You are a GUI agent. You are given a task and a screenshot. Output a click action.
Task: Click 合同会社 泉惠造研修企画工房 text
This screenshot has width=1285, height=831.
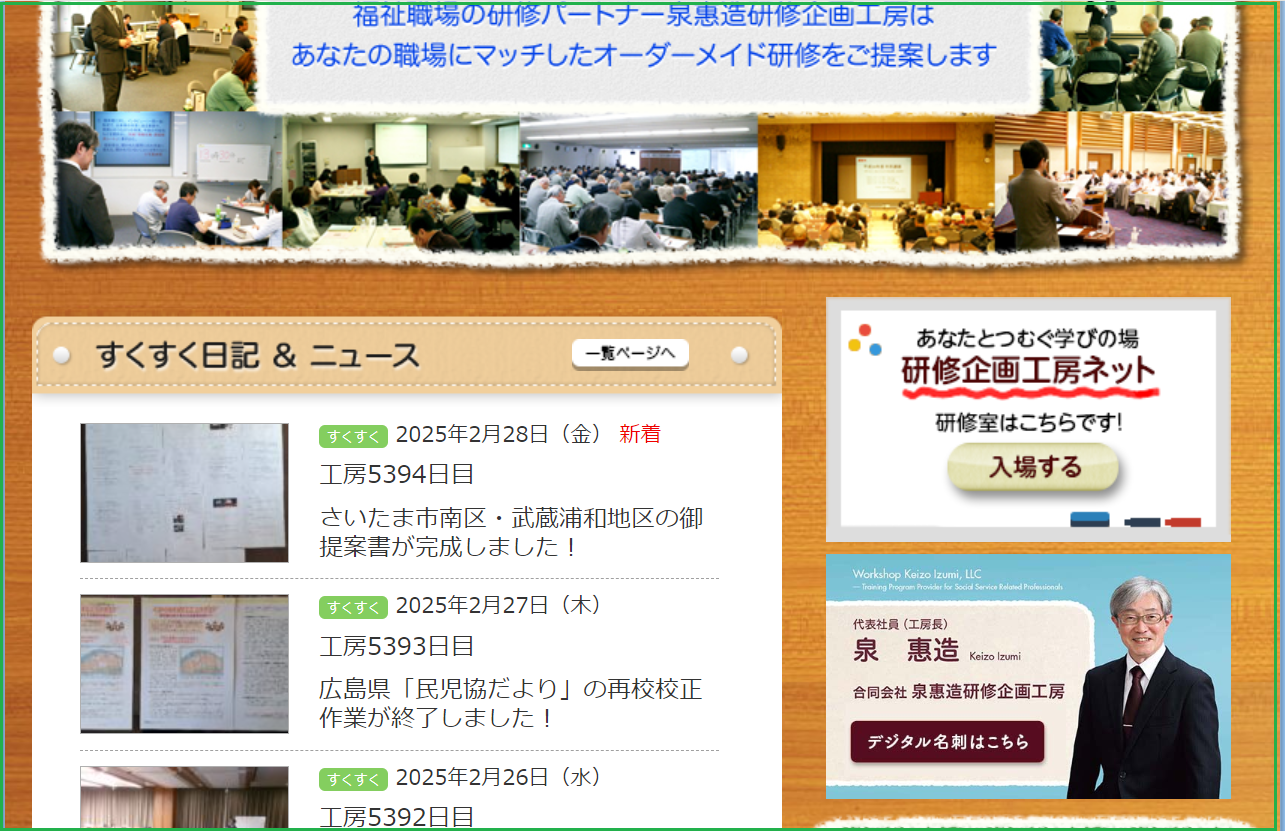coord(958,691)
